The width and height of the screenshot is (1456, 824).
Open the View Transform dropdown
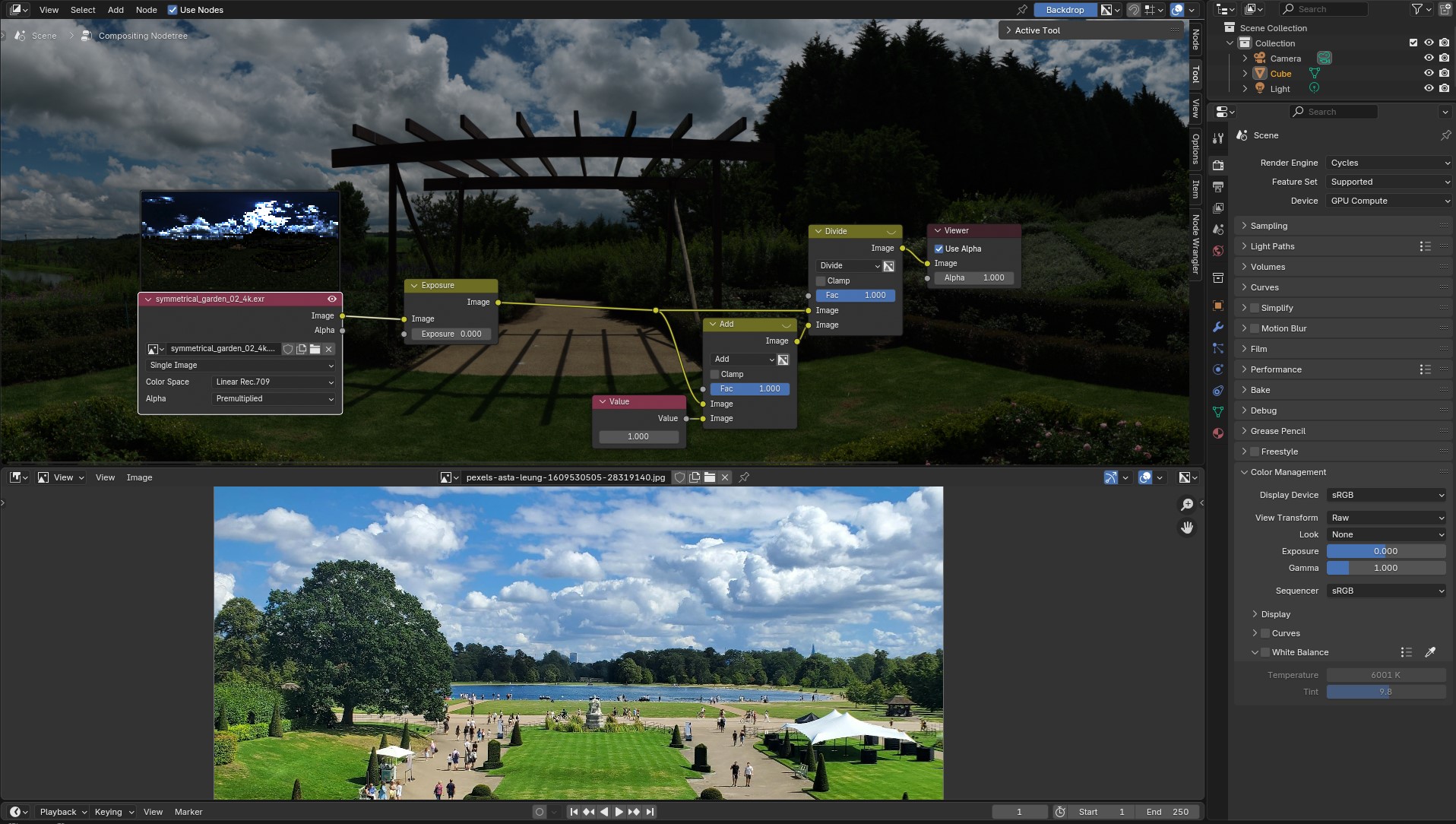click(x=1387, y=518)
